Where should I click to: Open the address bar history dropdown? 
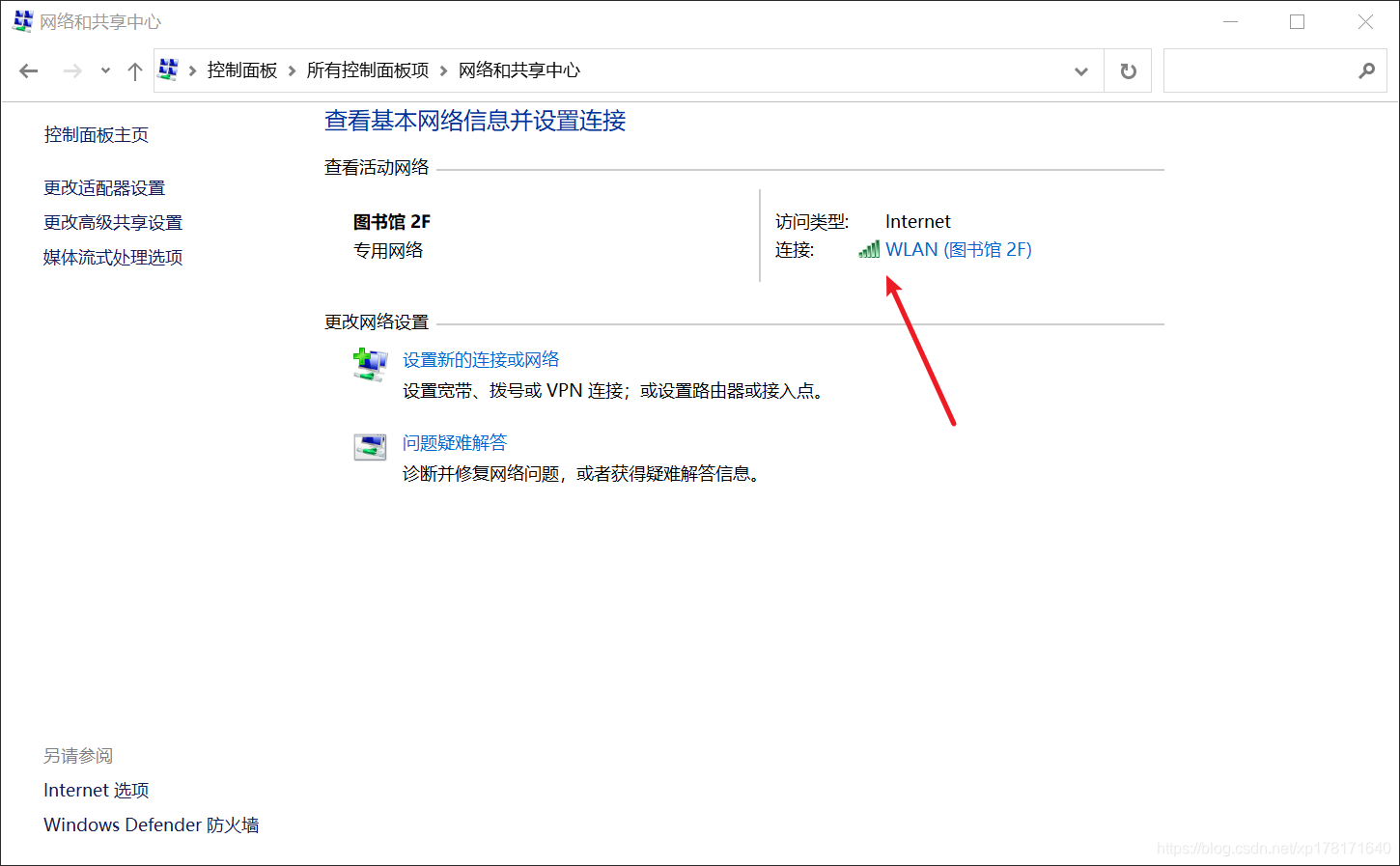pyautogui.click(x=1081, y=71)
